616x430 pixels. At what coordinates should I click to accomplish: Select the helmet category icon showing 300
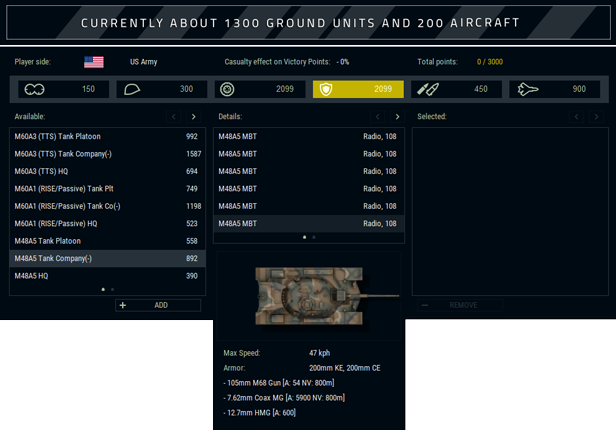click(133, 89)
